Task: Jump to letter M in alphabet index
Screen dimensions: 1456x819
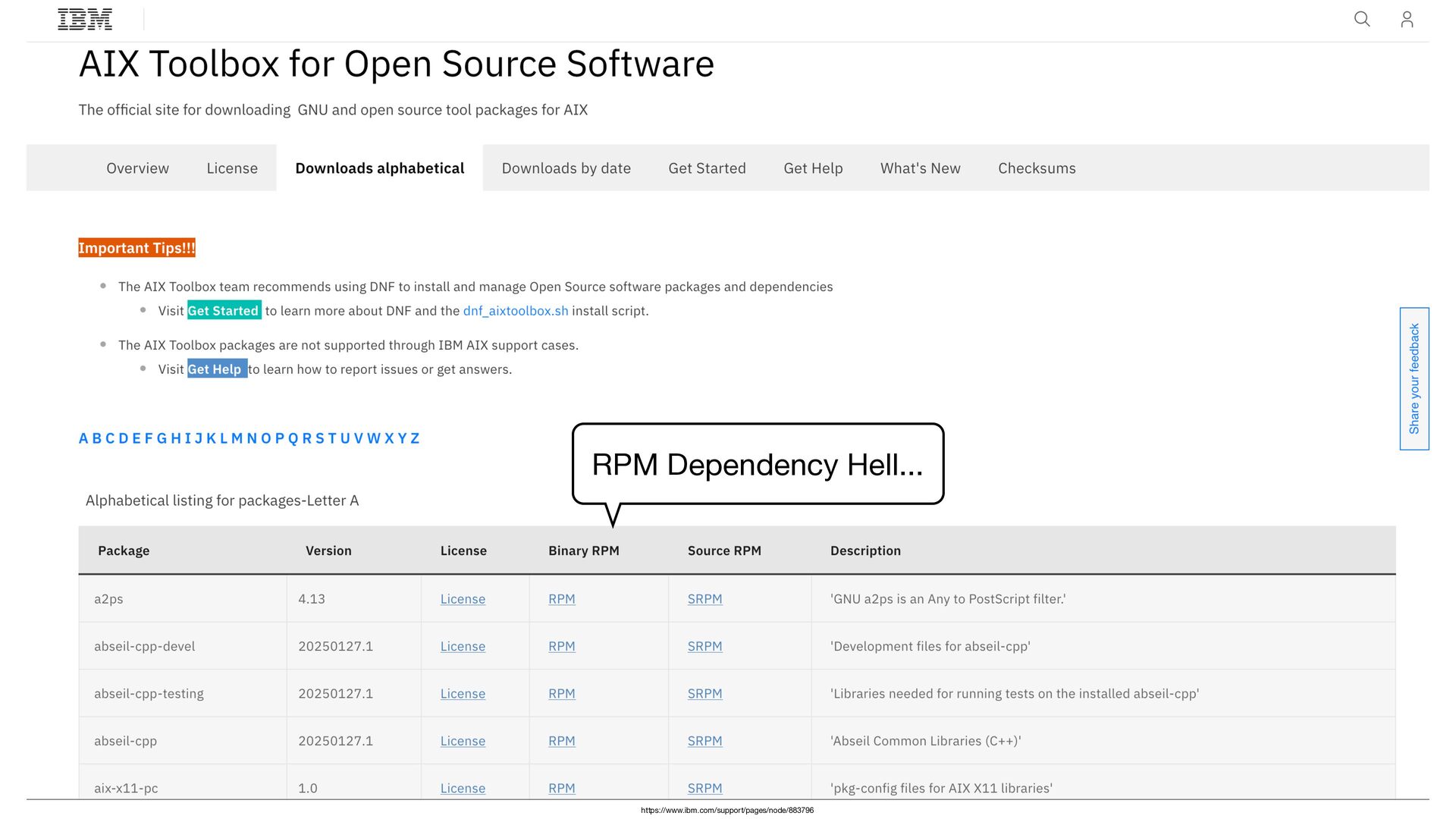Action: tap(237, 438)
